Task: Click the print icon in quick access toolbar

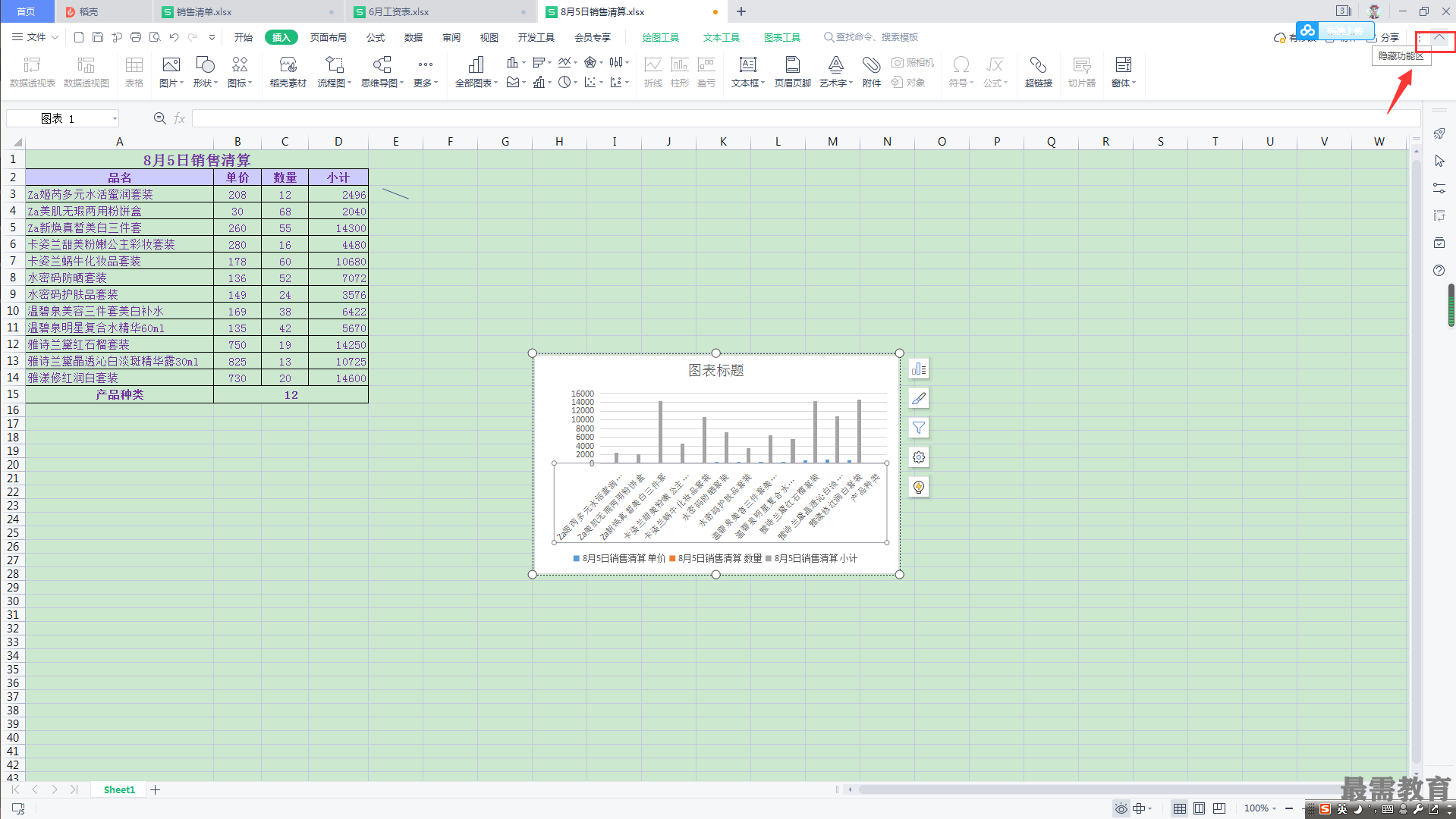Action: (136, 37)
